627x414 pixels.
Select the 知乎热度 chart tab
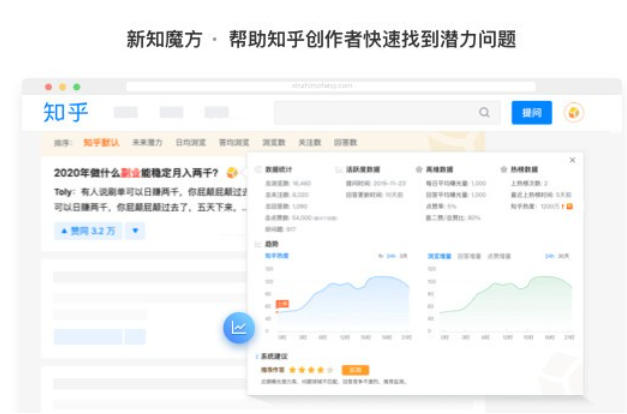[277, 256]
